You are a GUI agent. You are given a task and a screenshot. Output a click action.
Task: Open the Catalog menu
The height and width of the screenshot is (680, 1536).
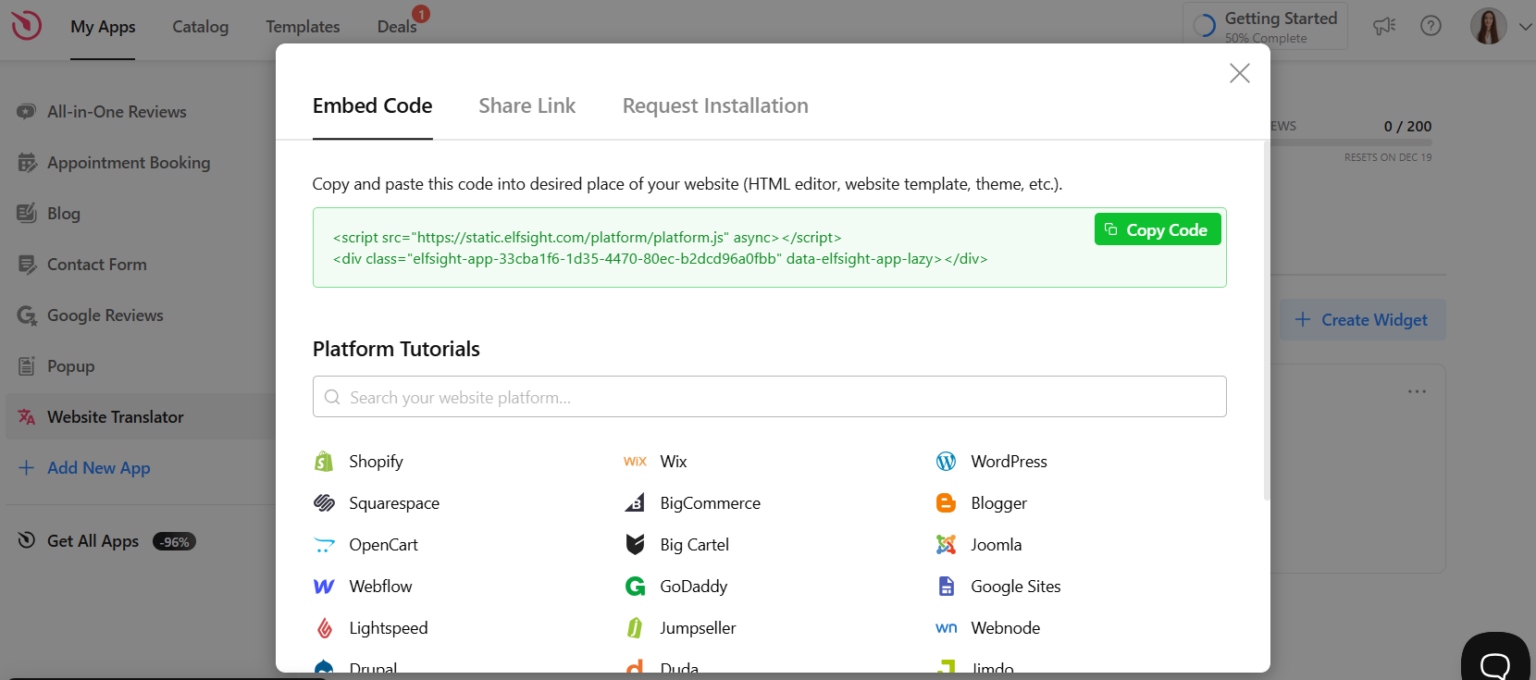click(x=199, y=27)
